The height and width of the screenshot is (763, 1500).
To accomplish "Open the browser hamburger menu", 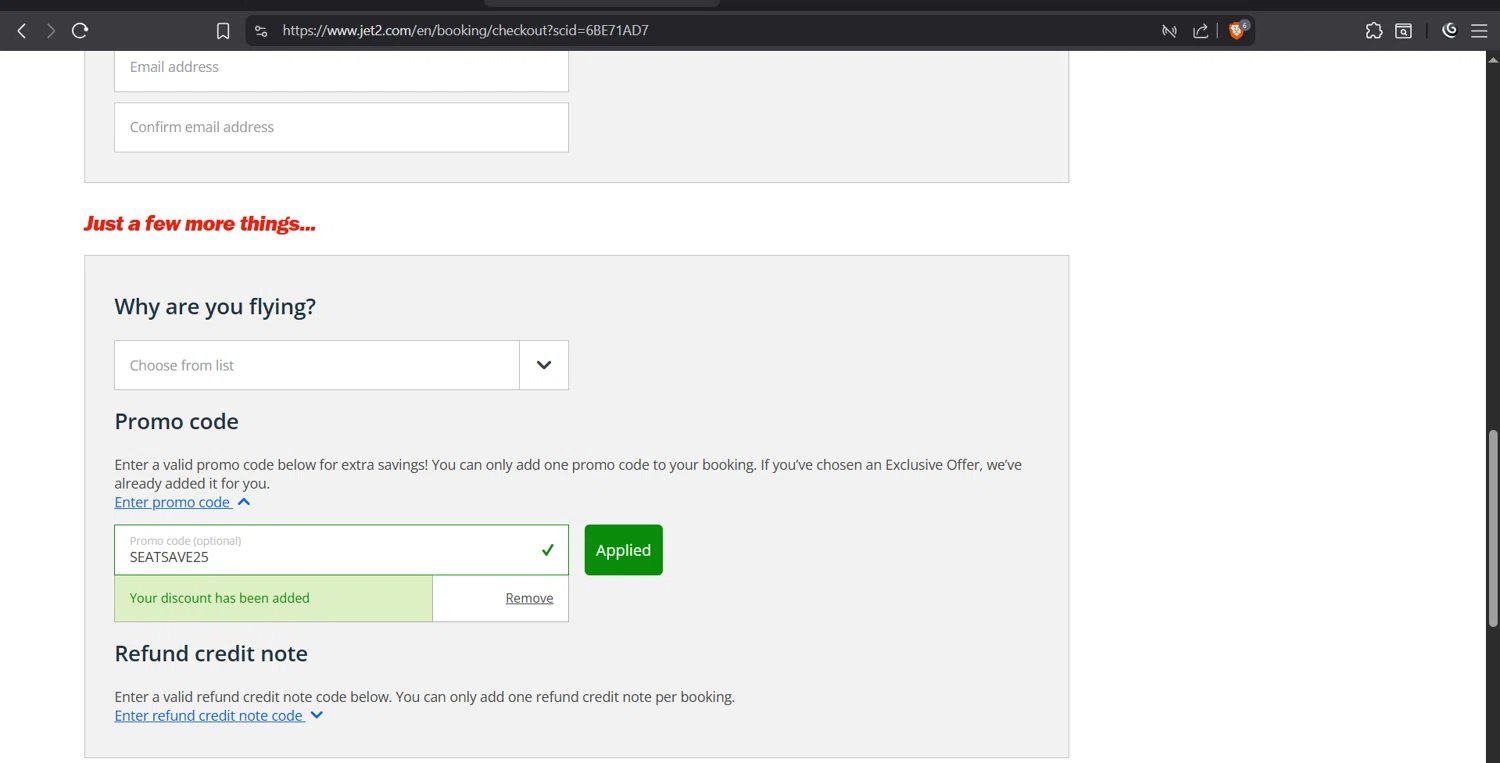I will coord(1479,31).
